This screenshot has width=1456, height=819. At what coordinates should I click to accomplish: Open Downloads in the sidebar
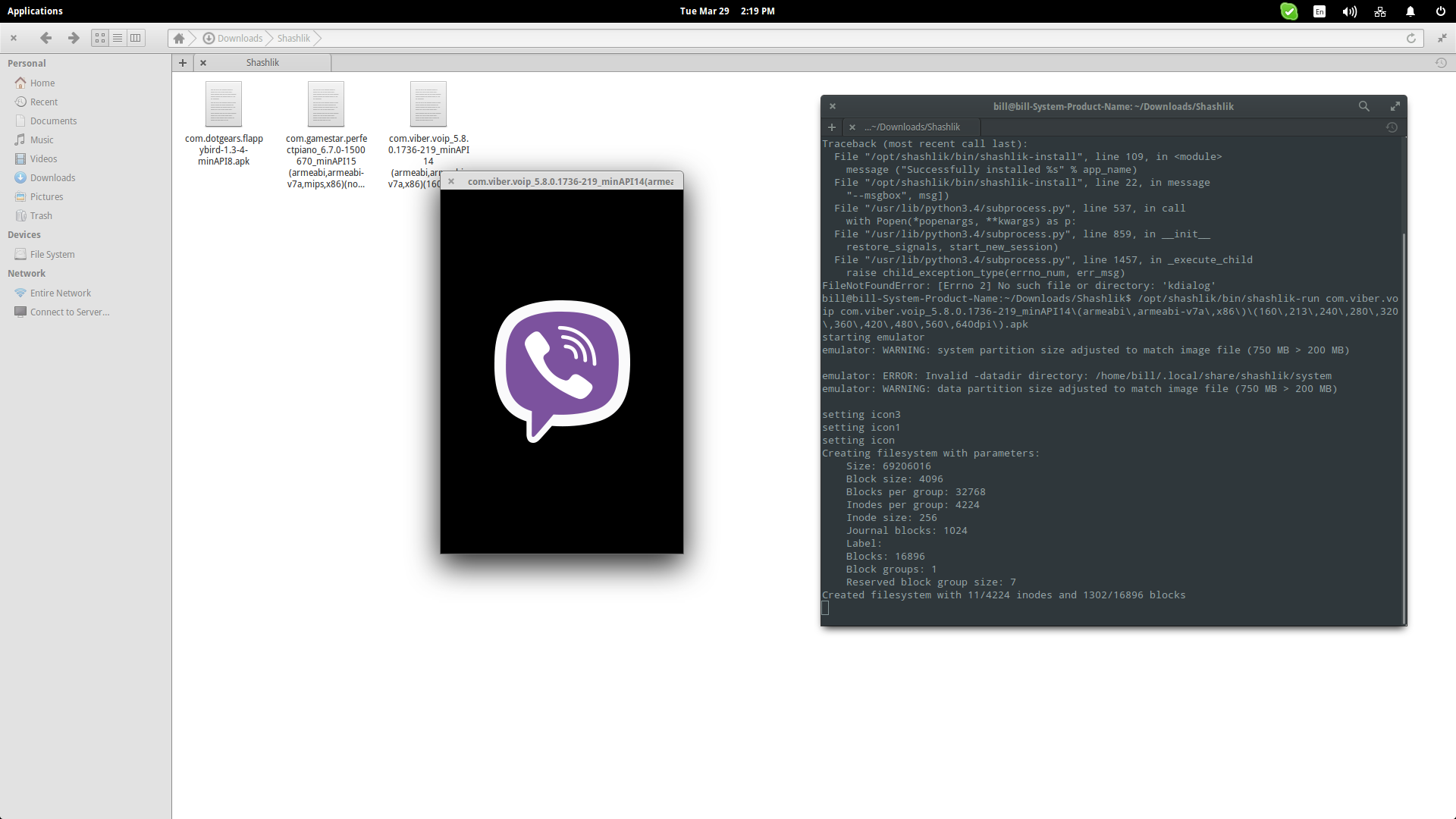[x=52, y=177]
